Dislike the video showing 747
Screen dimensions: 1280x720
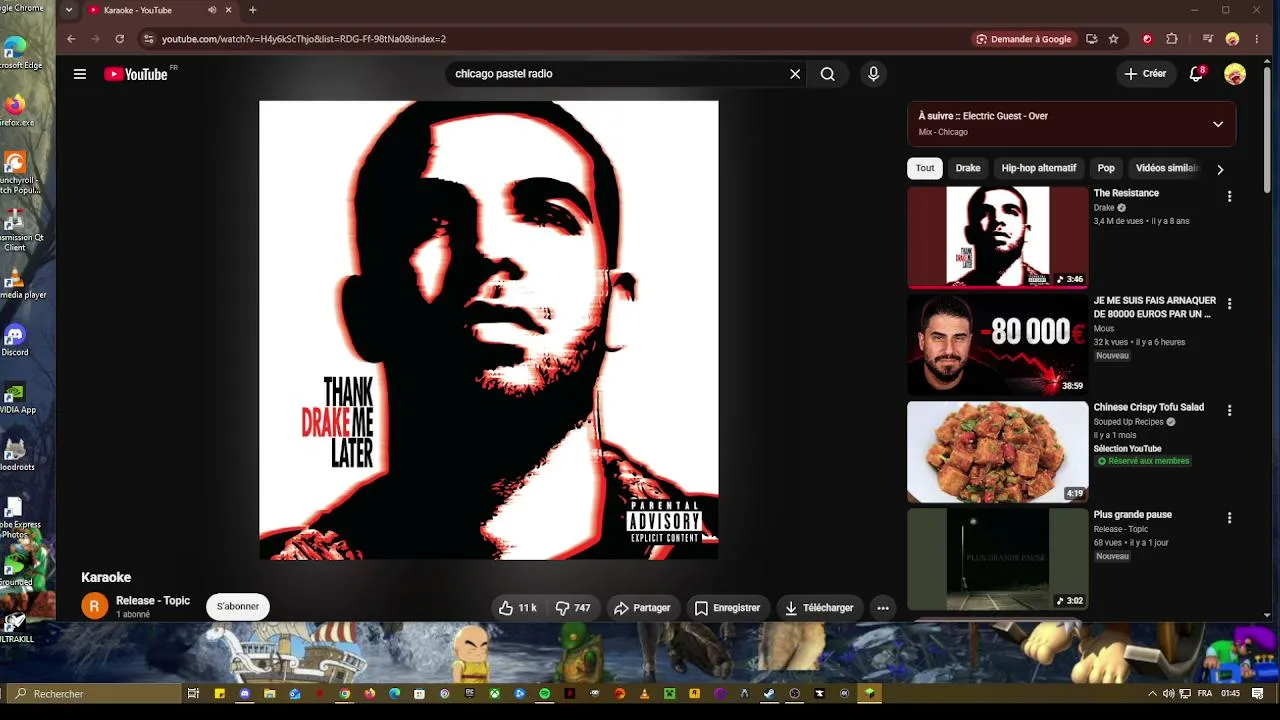573,608
